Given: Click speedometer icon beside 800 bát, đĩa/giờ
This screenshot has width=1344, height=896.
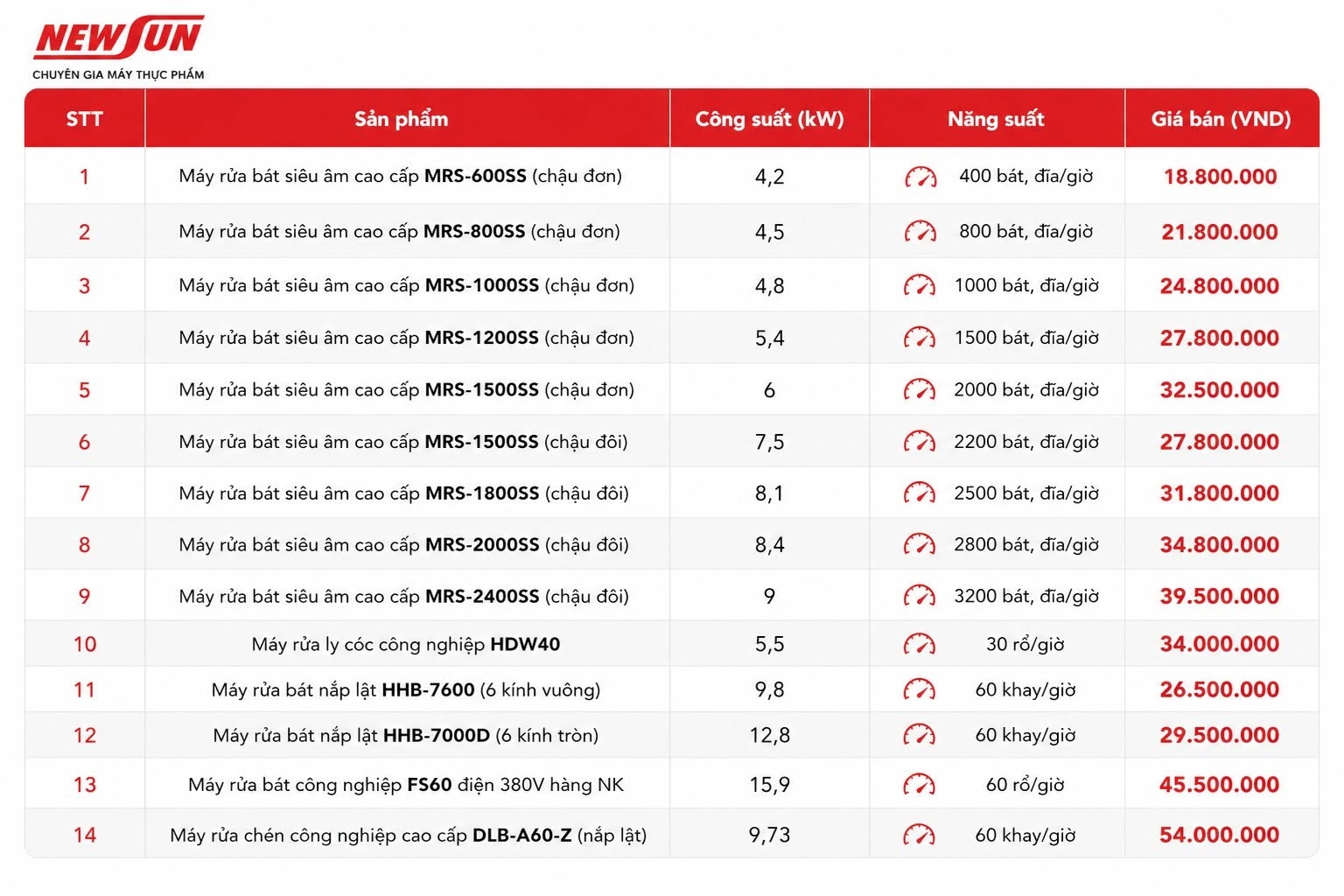Looking at the screenshot, I should [920, 232].
